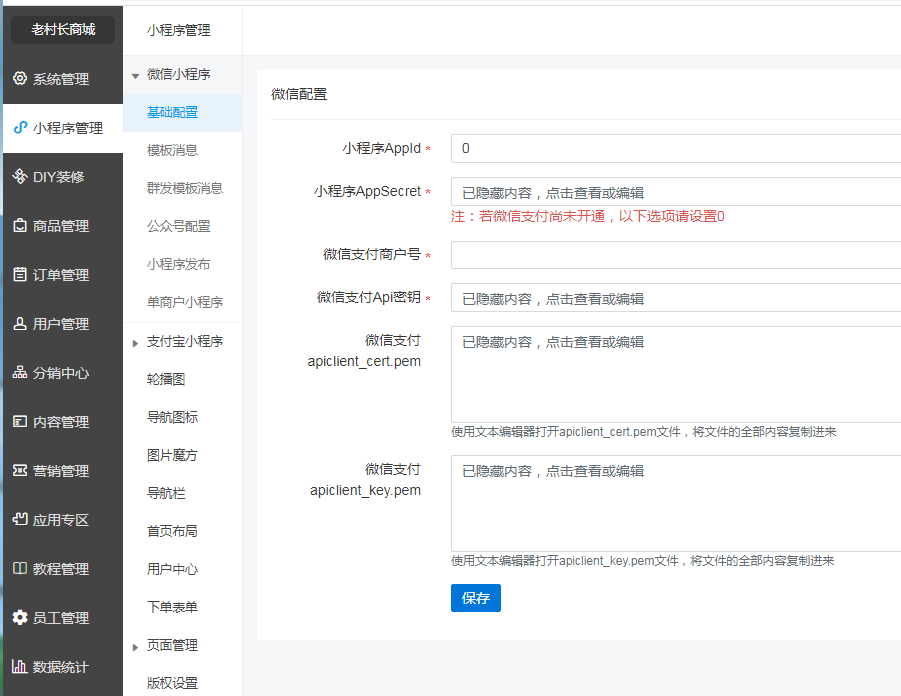
Task: Click the 员工管理 gear icon
Action: [20, 618]
